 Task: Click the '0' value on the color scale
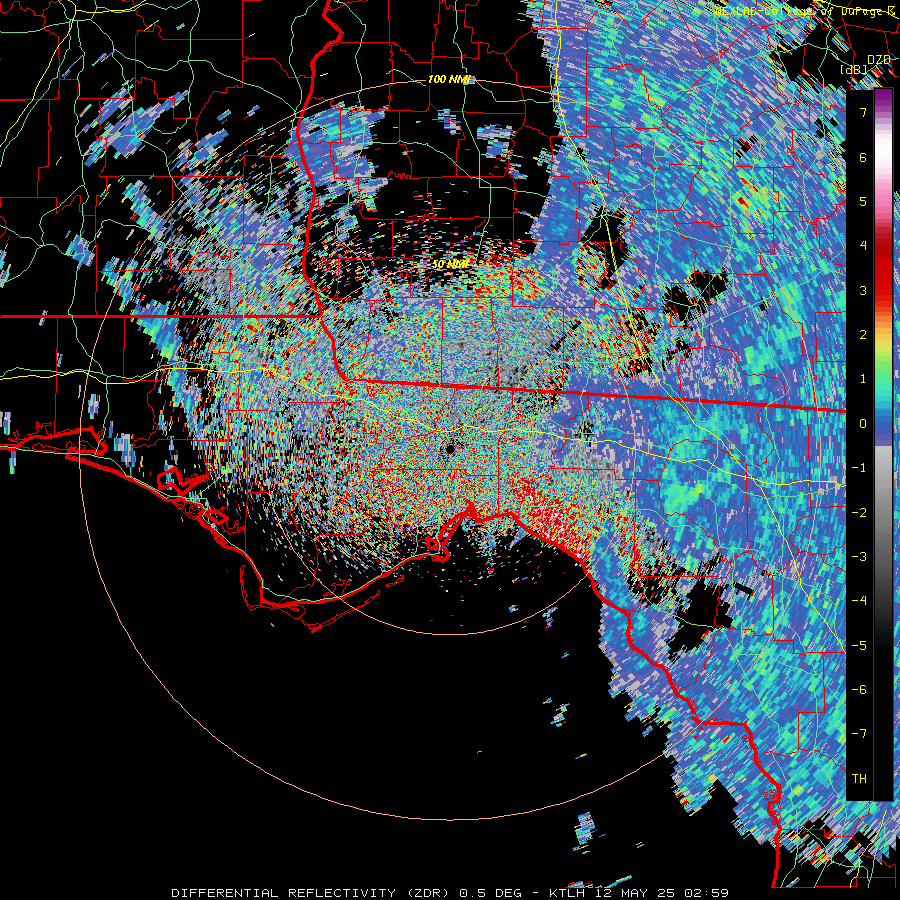coord(863,423)
